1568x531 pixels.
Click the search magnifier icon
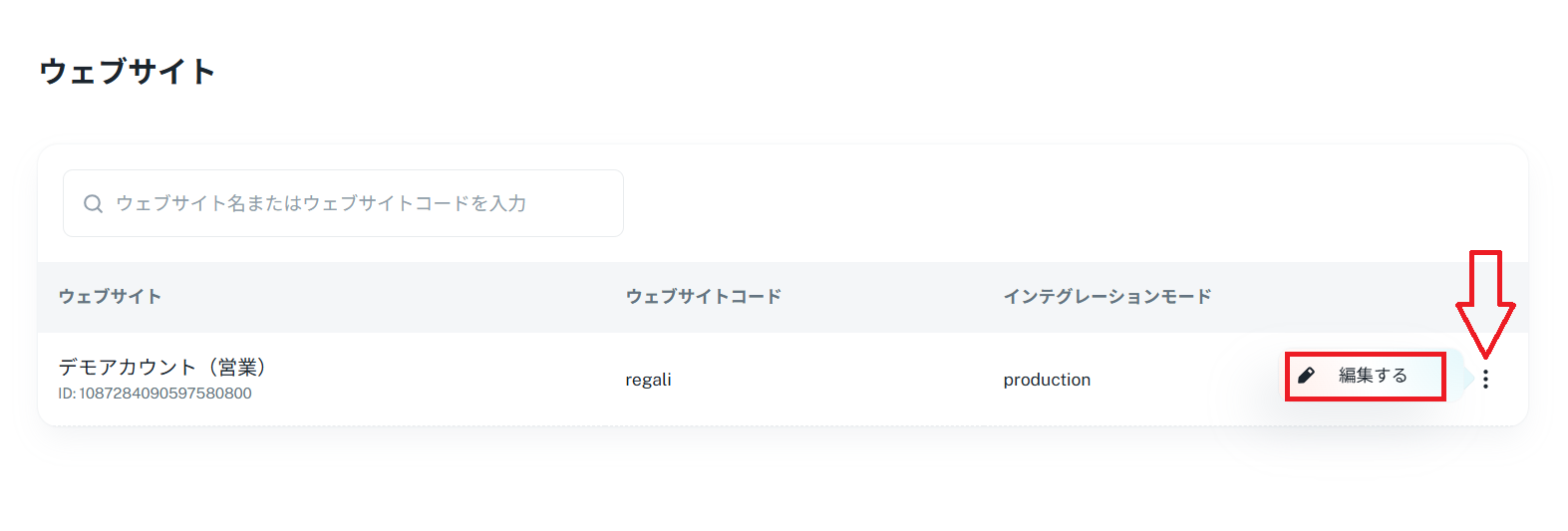coord(93,204)
